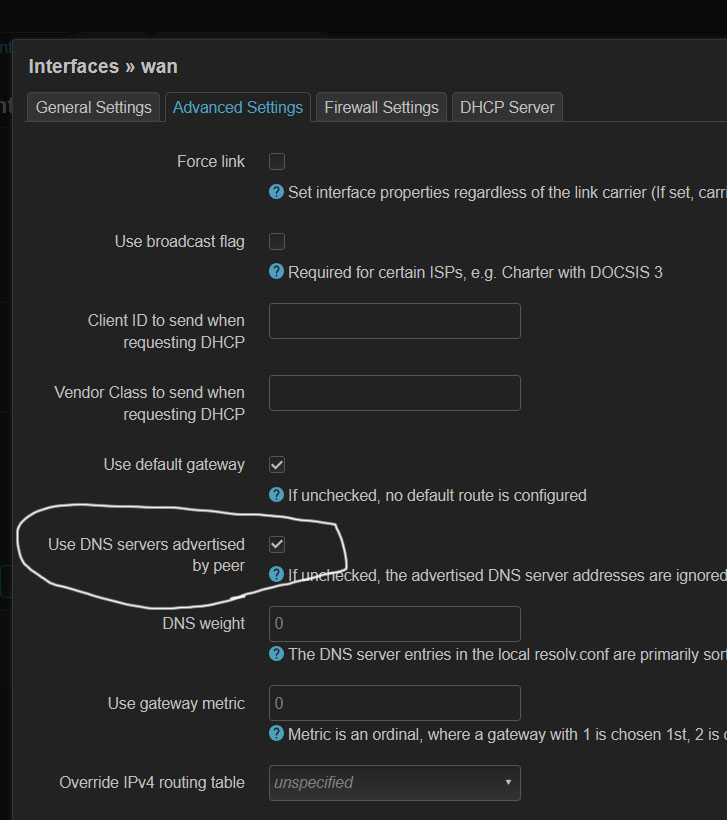
Task: Uncheck Use default gateway
Action: click(277, 465)
